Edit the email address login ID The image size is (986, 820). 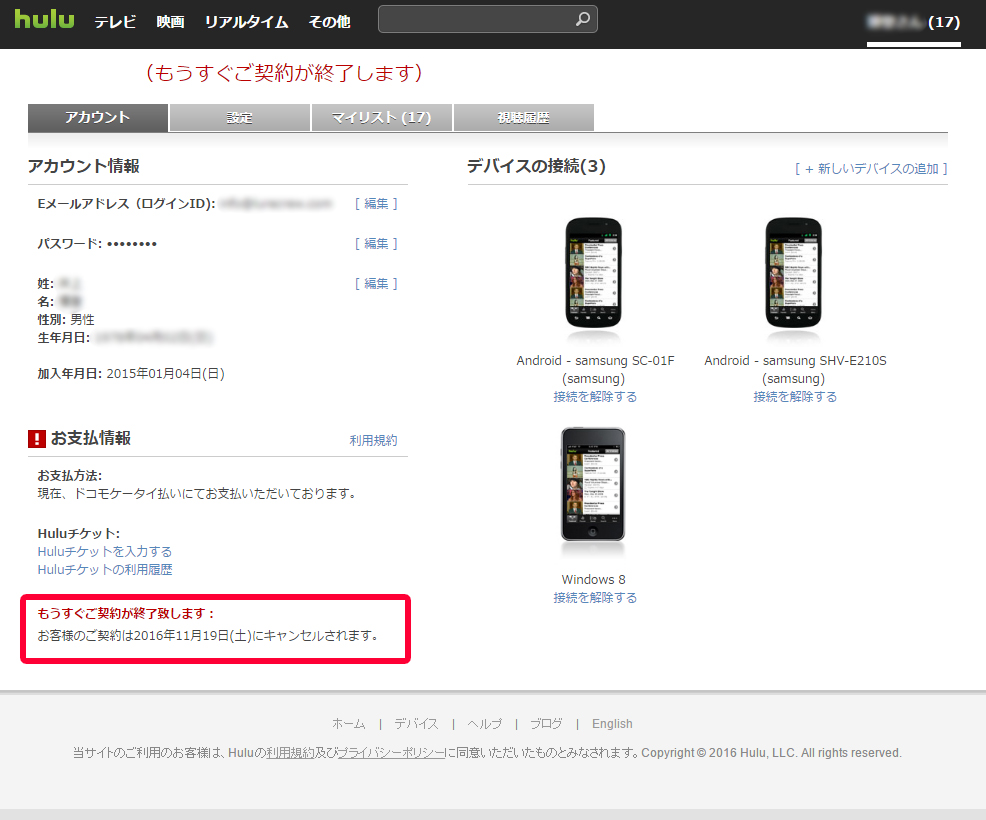tap(376, 204)
